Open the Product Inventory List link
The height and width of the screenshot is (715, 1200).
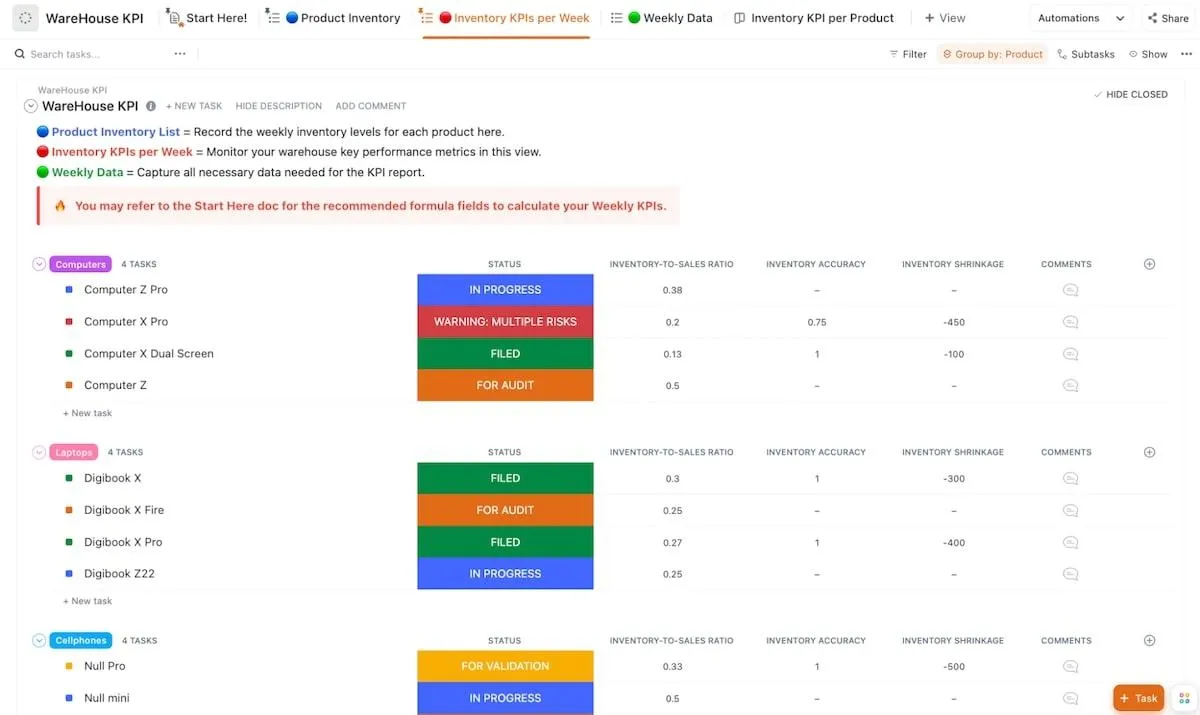(116, 132)
